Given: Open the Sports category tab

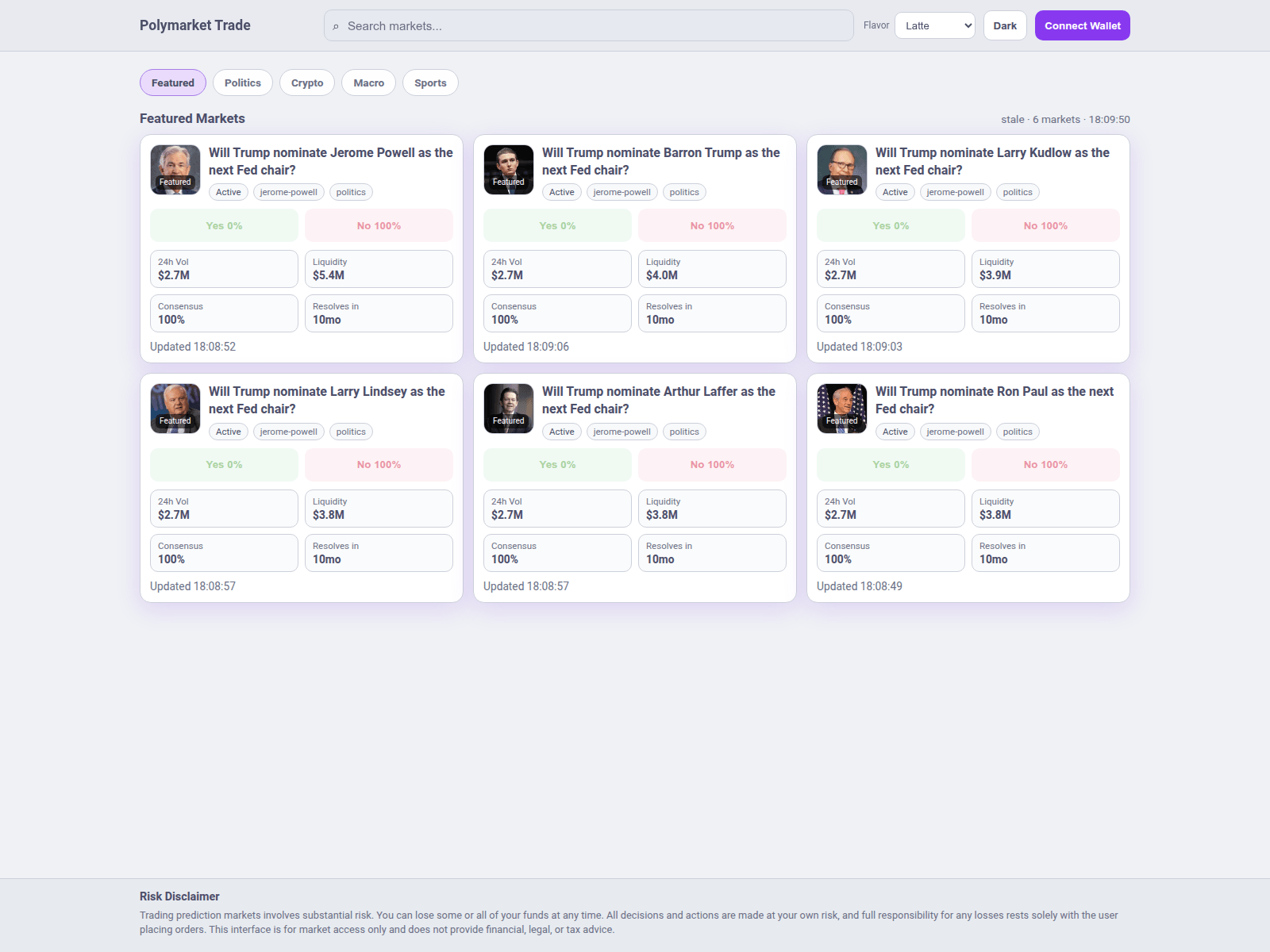Looking at the screenshot, I should point(429,83).
